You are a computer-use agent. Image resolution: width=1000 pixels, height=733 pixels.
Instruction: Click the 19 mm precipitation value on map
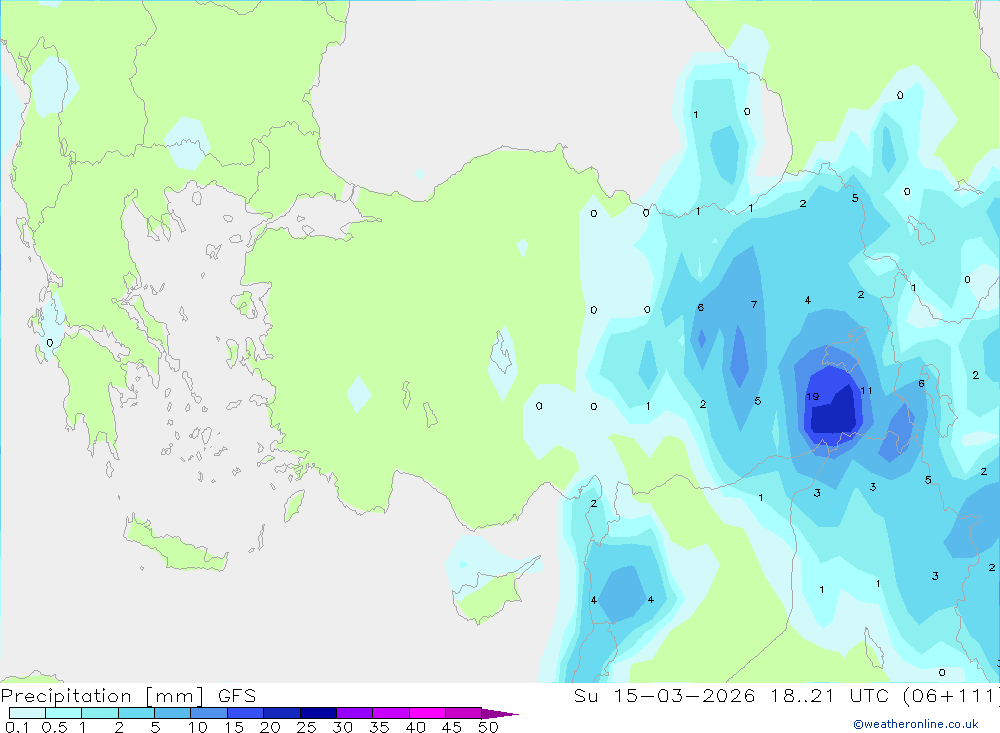click(812, 396)
